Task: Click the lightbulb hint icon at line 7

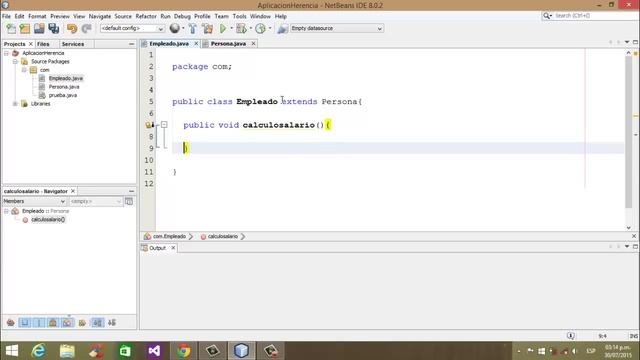Action: tap(149, 125)
